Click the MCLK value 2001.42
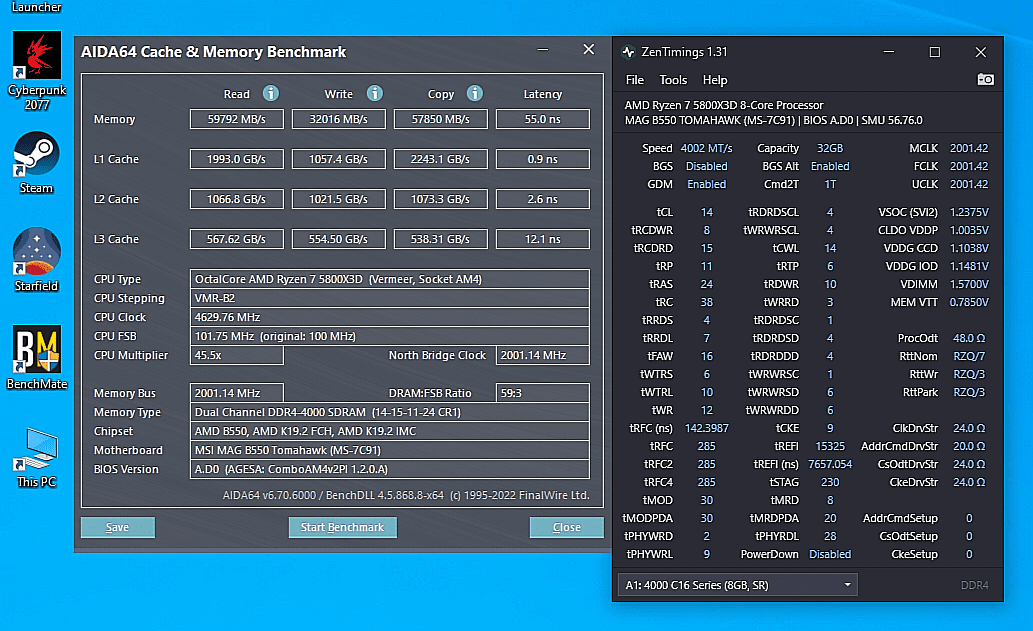Screen dimensions: 1033x631 (x=968, y=148)
